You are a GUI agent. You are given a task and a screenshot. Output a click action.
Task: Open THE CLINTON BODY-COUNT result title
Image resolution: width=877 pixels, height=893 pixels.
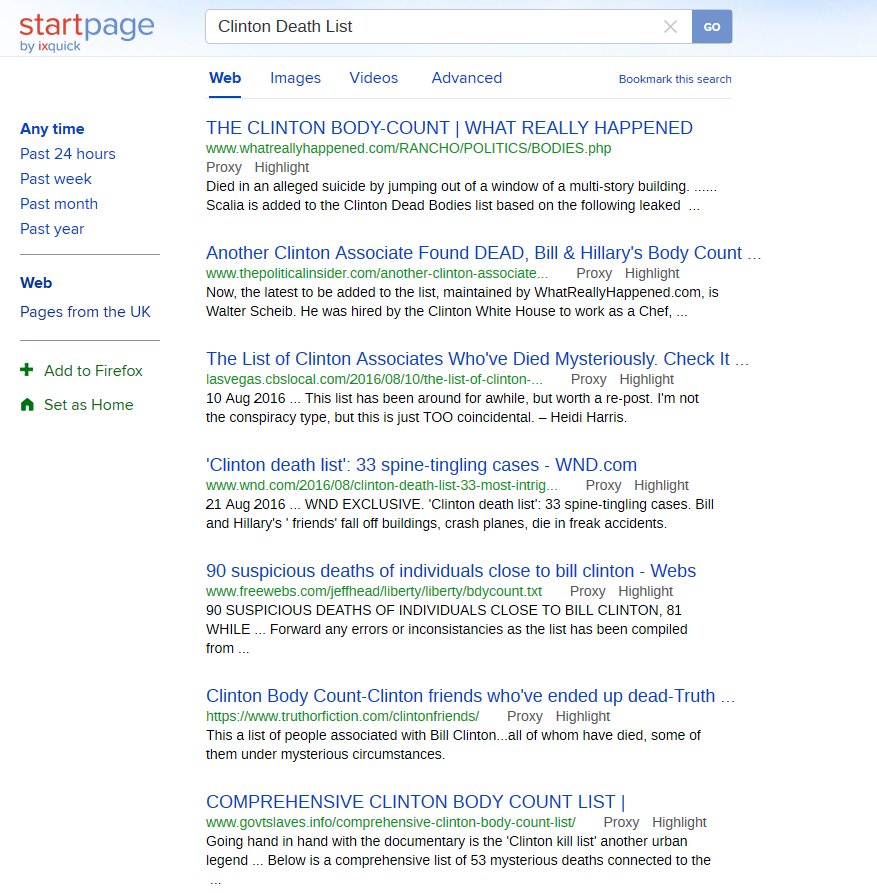point(449,128)
